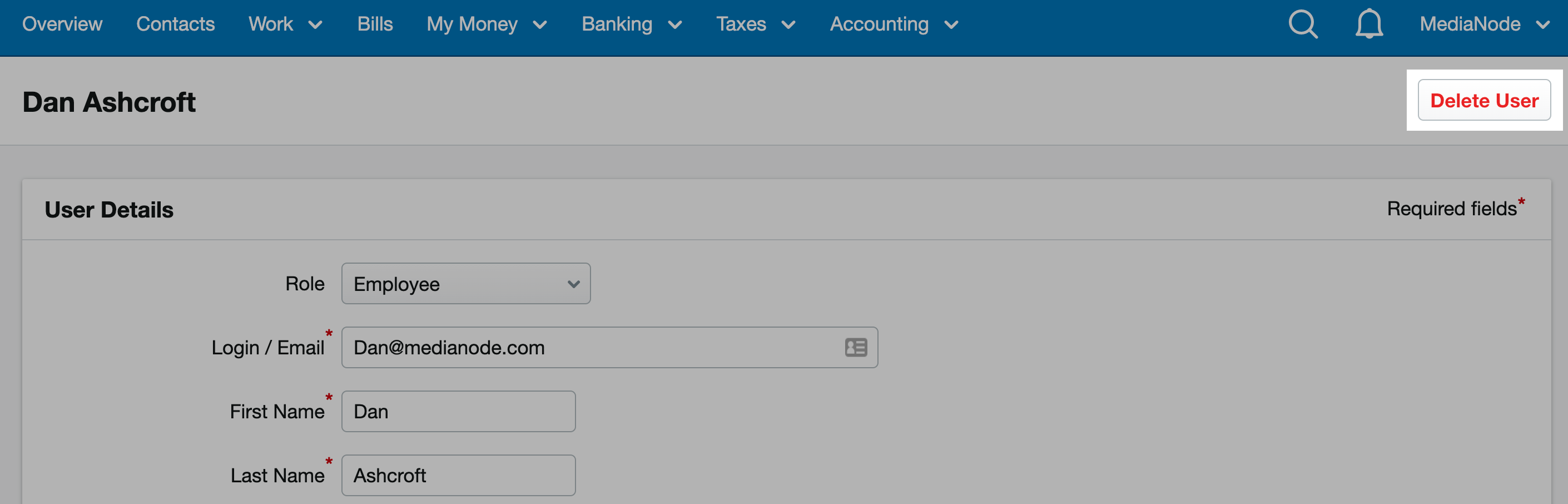
Task: Click the My Money dropdown chevron
Action: pos(540,26)
